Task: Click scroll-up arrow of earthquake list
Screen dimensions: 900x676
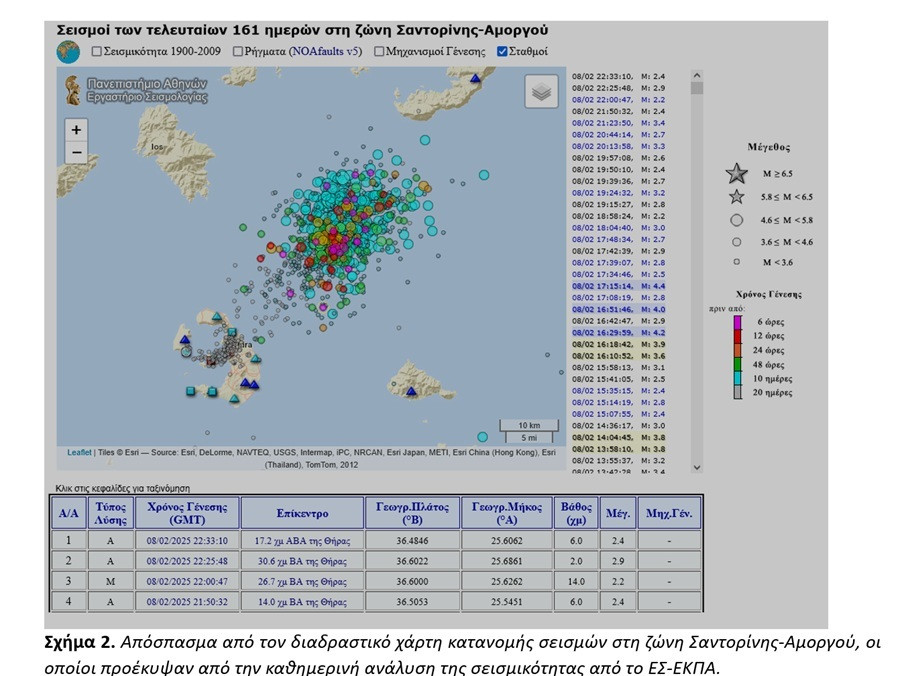Action: tap(697, 75)
